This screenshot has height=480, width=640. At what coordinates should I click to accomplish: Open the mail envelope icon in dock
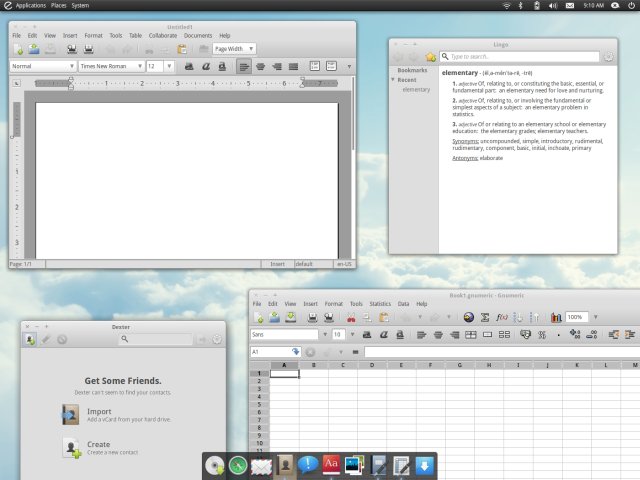(x=262, y=465)
